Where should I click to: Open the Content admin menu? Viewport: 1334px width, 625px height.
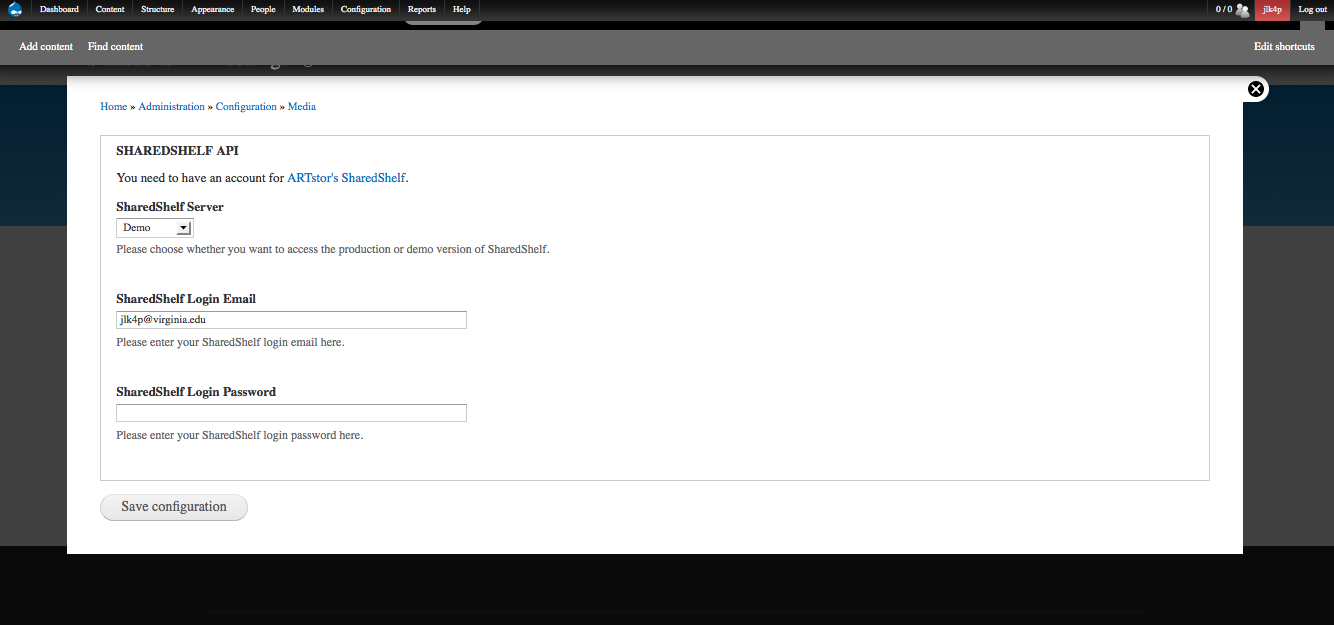point(110,9)
